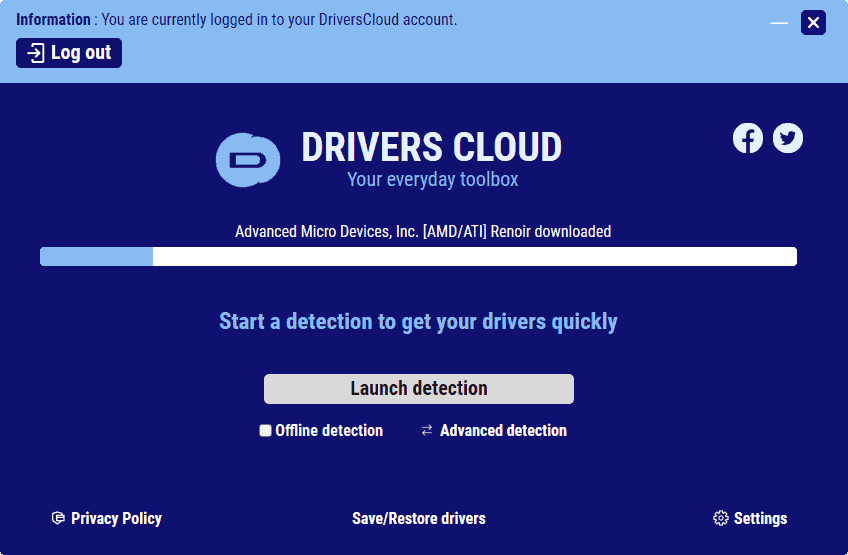Screen dimensions: 848x555
Task: Click the DriversCloud cloud logo
Action: coord(248,160)
